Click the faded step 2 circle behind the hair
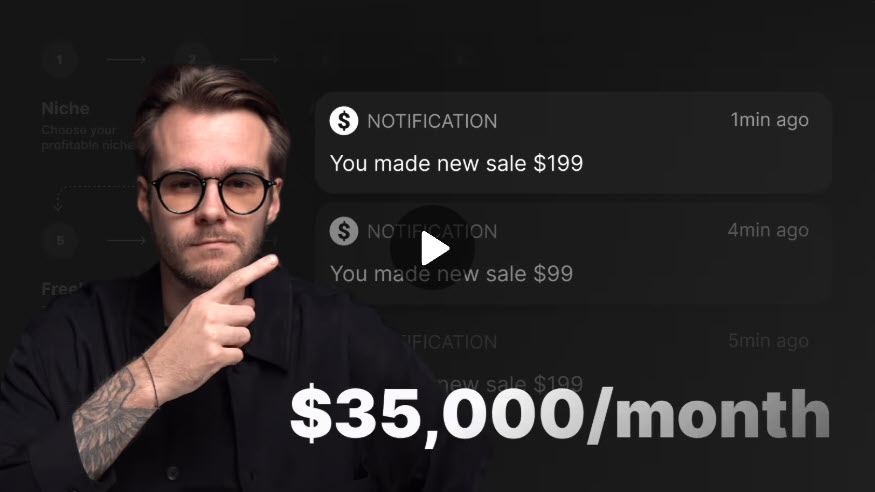This screenshot has width=875, height=492. pos(191,58)
